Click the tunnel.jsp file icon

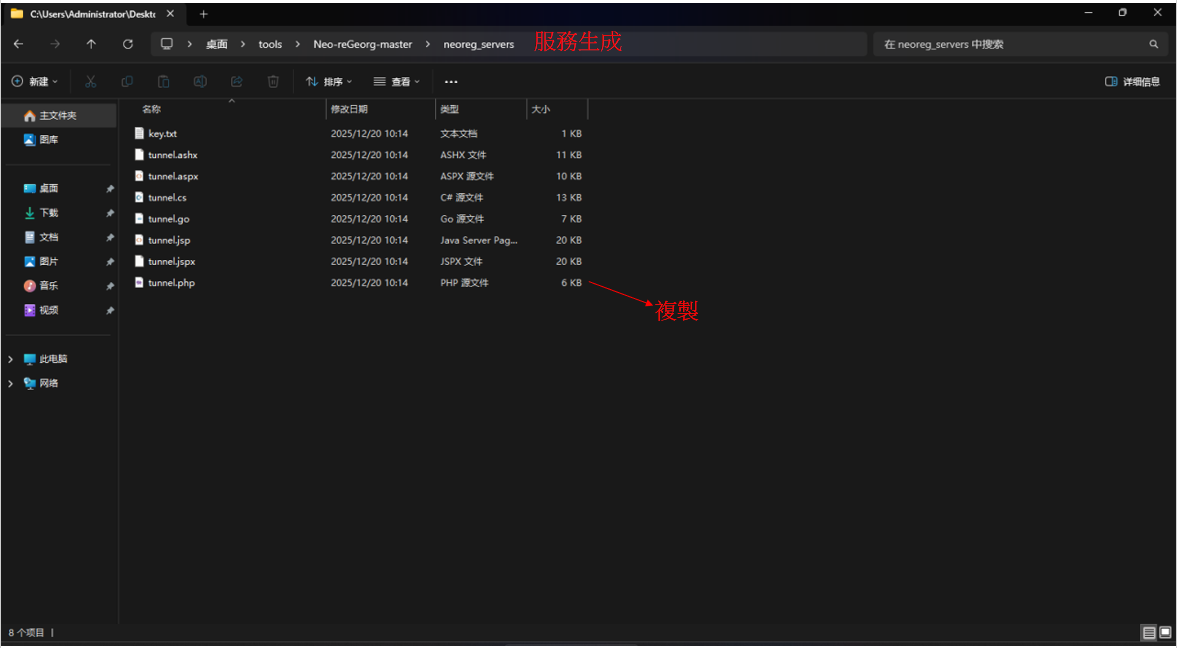pyautogui.click(x=139, y=240)
